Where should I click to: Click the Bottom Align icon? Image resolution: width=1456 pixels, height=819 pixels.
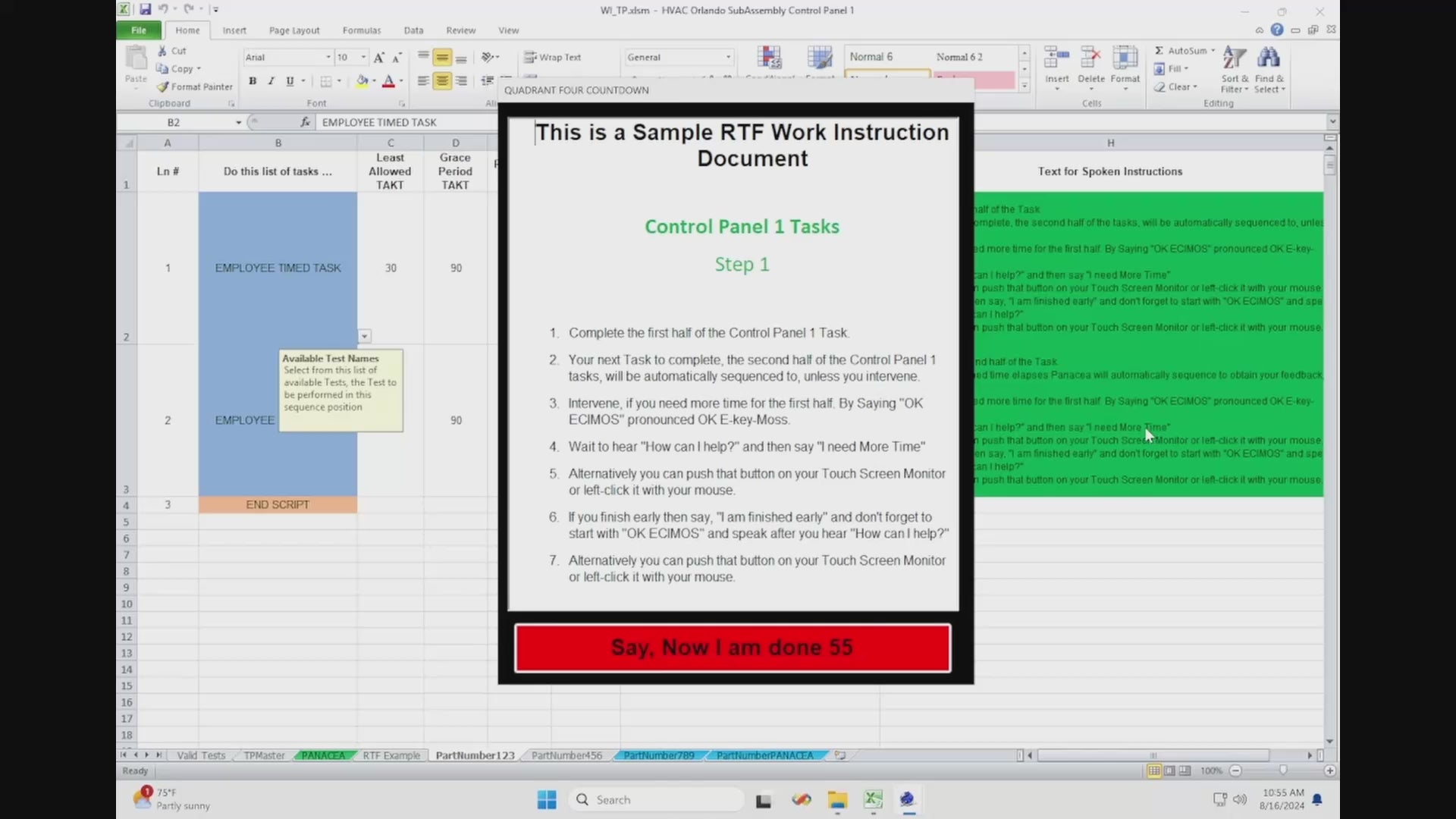(461, 57)
